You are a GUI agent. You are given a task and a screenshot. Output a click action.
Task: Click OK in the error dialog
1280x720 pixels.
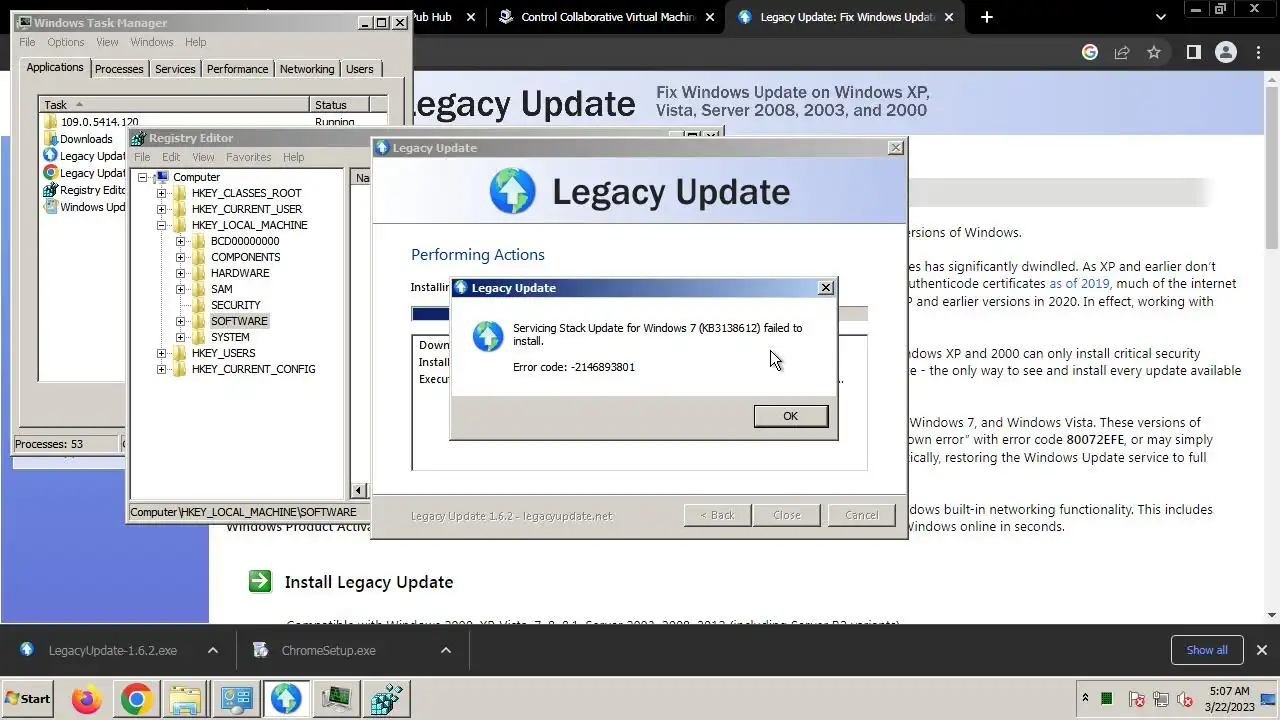tap(791, 416)
